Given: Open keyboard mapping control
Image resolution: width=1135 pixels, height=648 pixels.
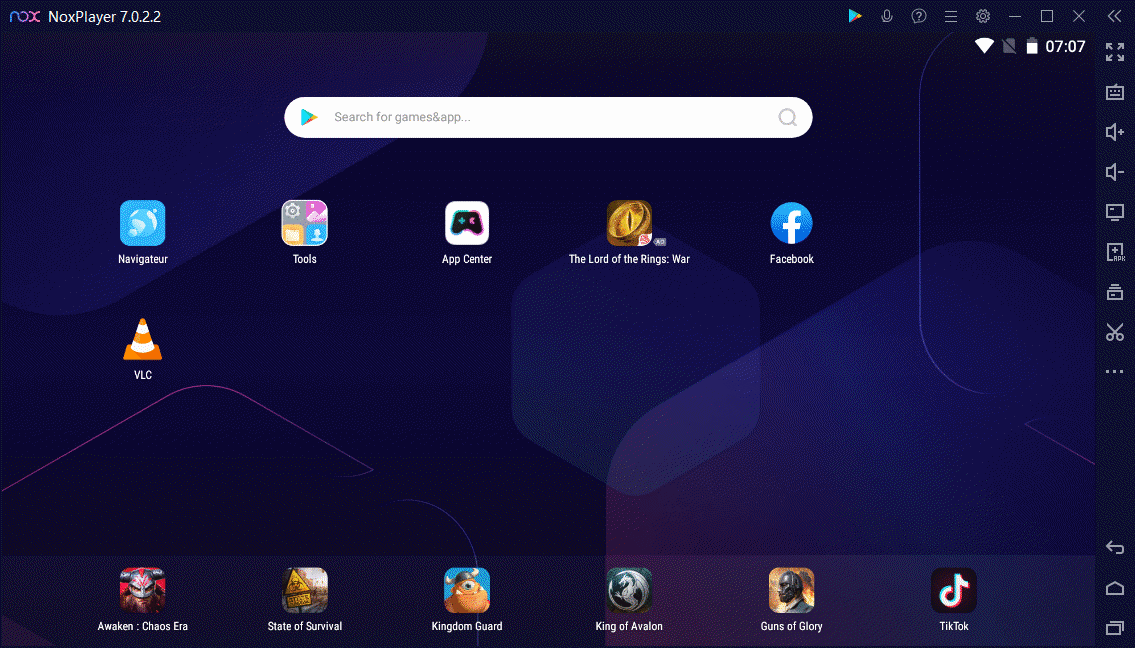Looking at the screenshot, I should (x=1115, y=92).
